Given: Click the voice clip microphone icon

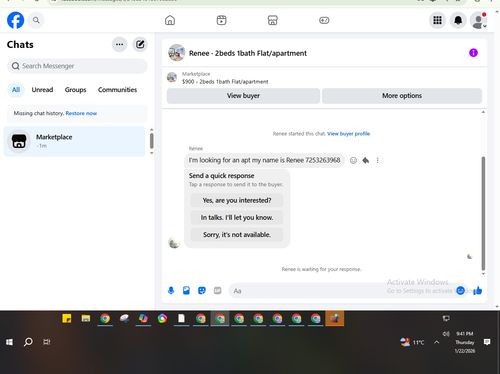Looking at the screenshot, I should tap(171, 291).
